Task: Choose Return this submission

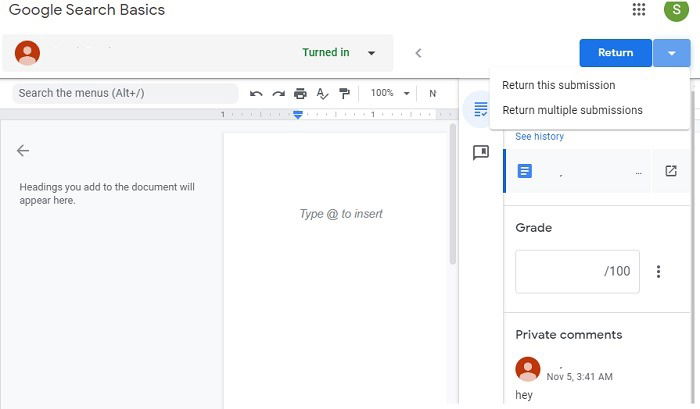Action: pyautogui.click(x=558, y=85)
